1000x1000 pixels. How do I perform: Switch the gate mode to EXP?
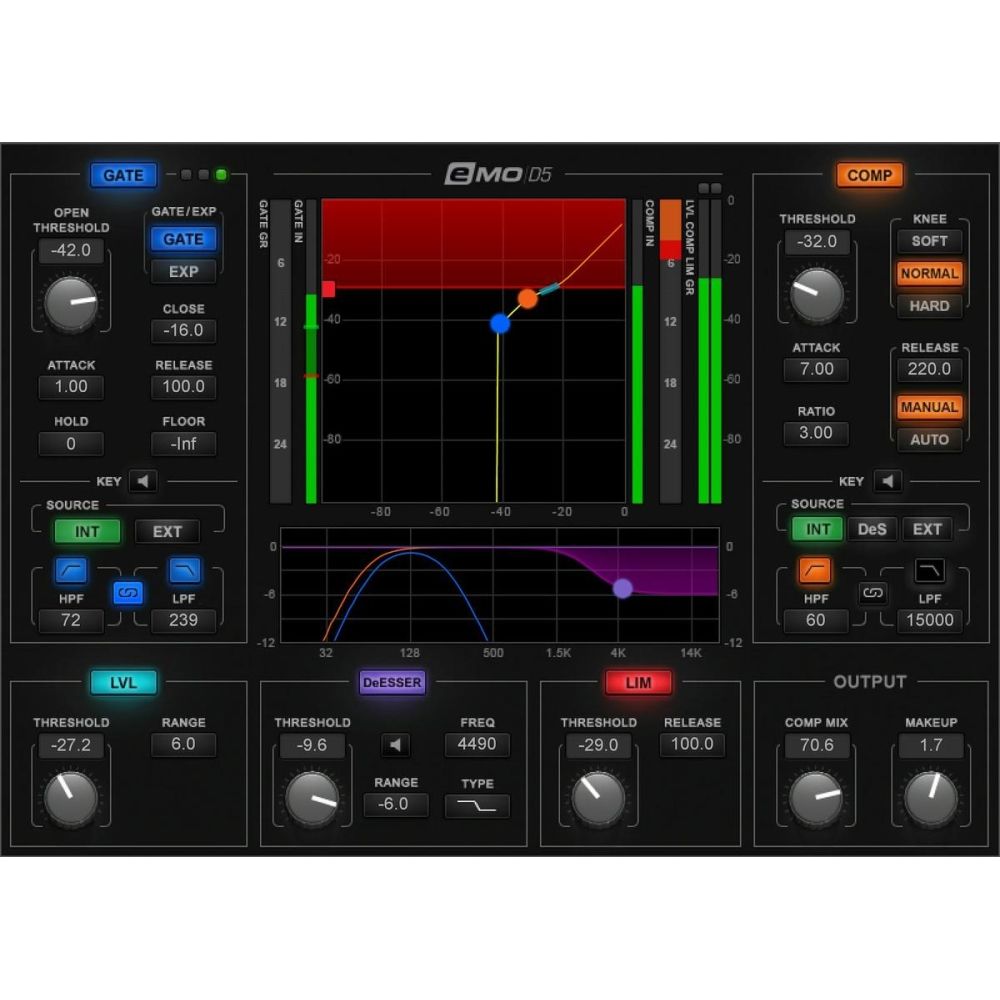[x=183, y=271]
